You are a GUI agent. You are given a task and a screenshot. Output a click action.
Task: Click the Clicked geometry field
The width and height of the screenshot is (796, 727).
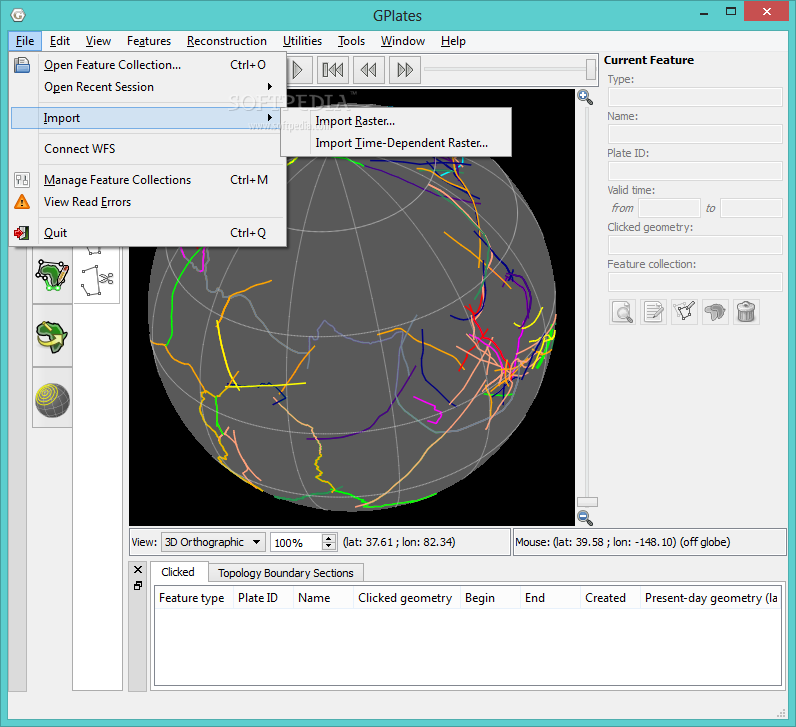click(x=694, y=245)
